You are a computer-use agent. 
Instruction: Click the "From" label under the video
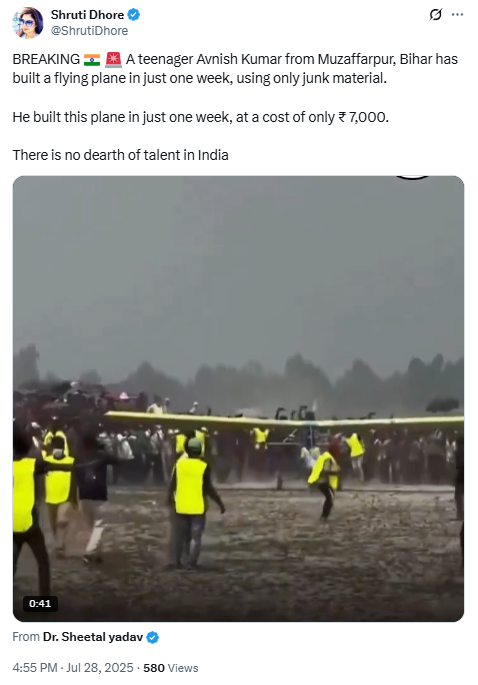click(26, 637)
